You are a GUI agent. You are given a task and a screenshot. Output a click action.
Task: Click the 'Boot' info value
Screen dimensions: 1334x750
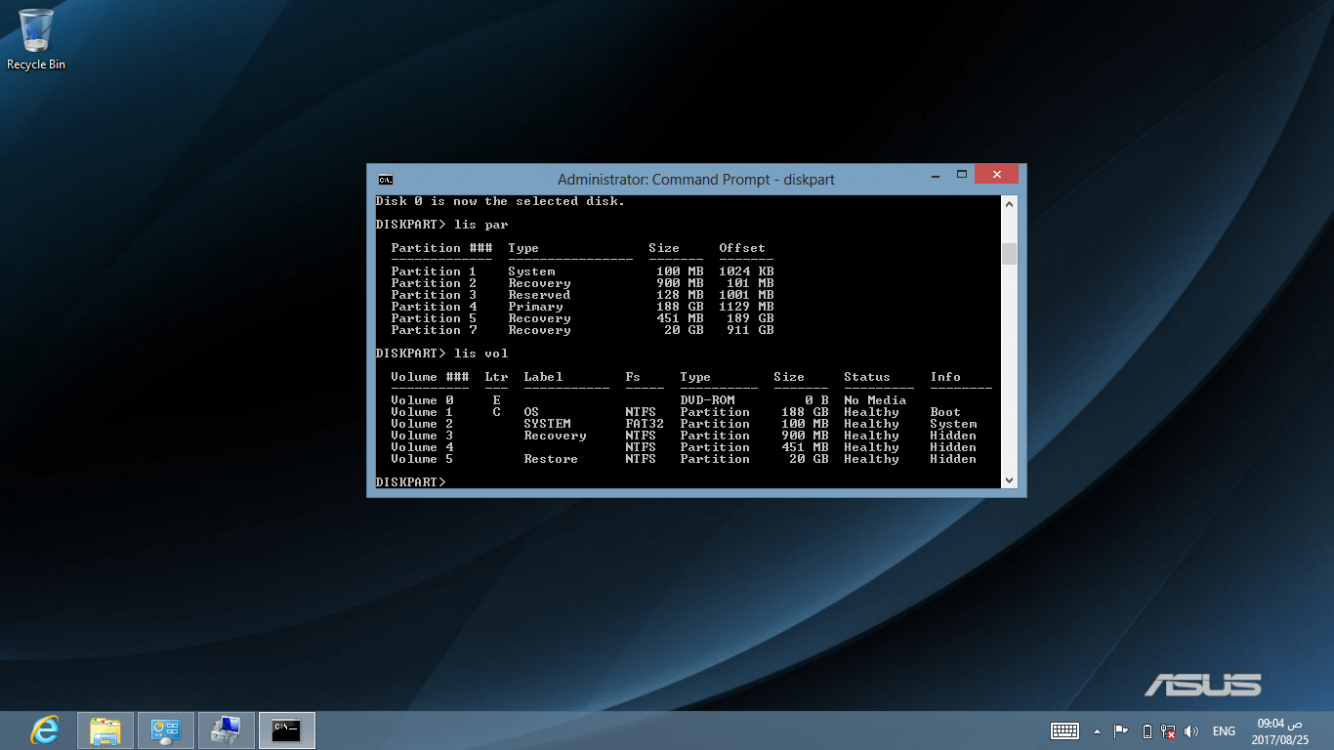tap(945, 412)
